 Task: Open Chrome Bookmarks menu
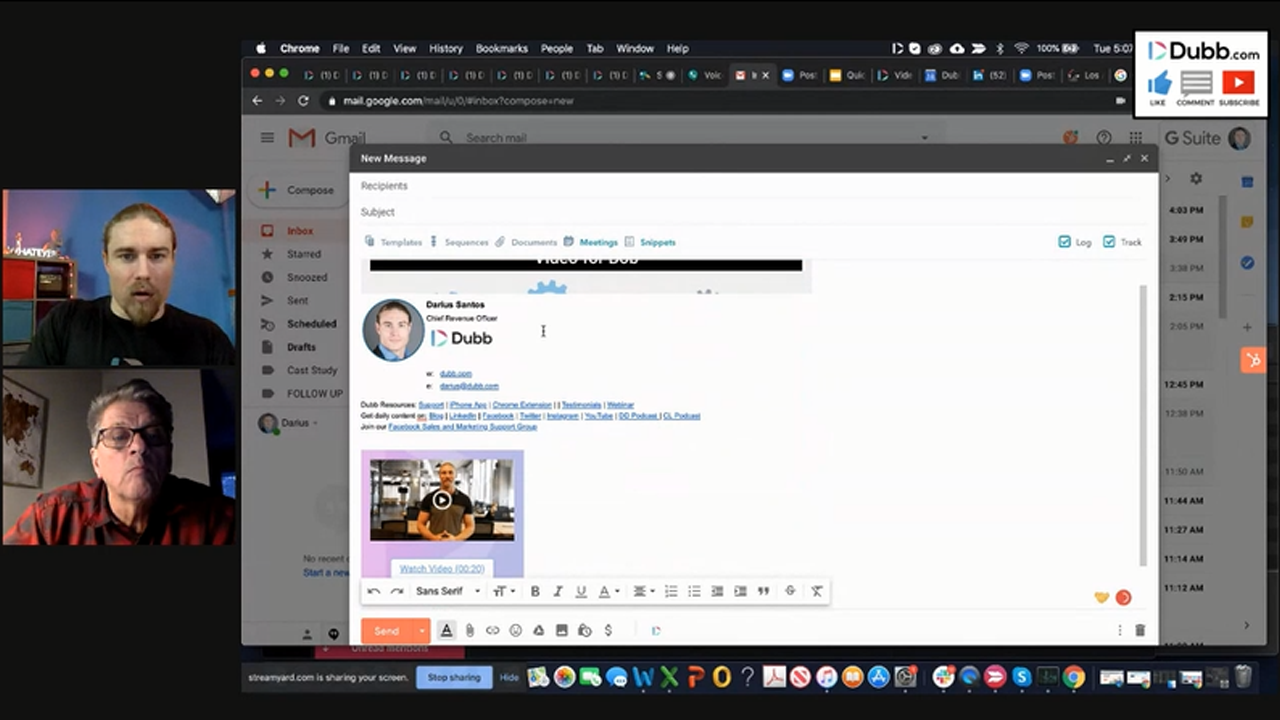[501, 48]
